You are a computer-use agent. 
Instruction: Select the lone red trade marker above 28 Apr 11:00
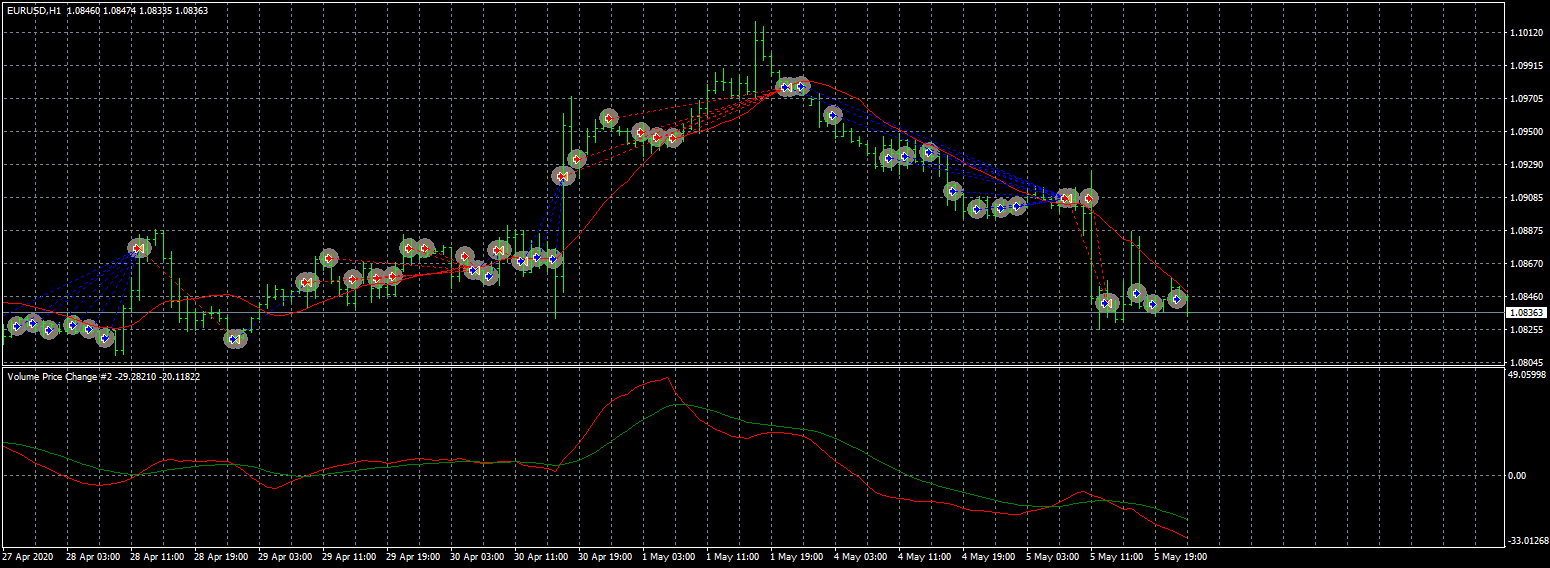(139, 247)
